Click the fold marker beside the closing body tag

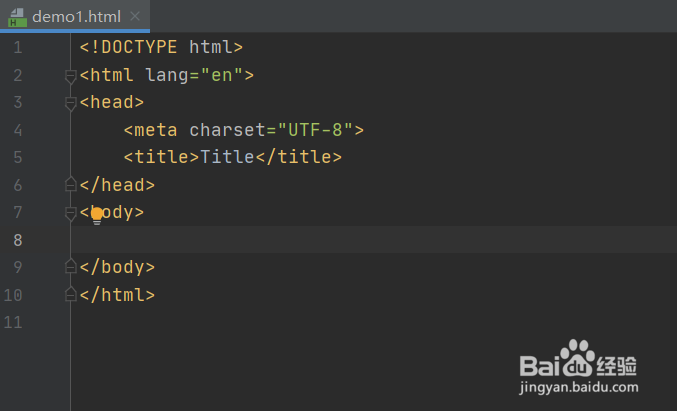tap(70, 266)
